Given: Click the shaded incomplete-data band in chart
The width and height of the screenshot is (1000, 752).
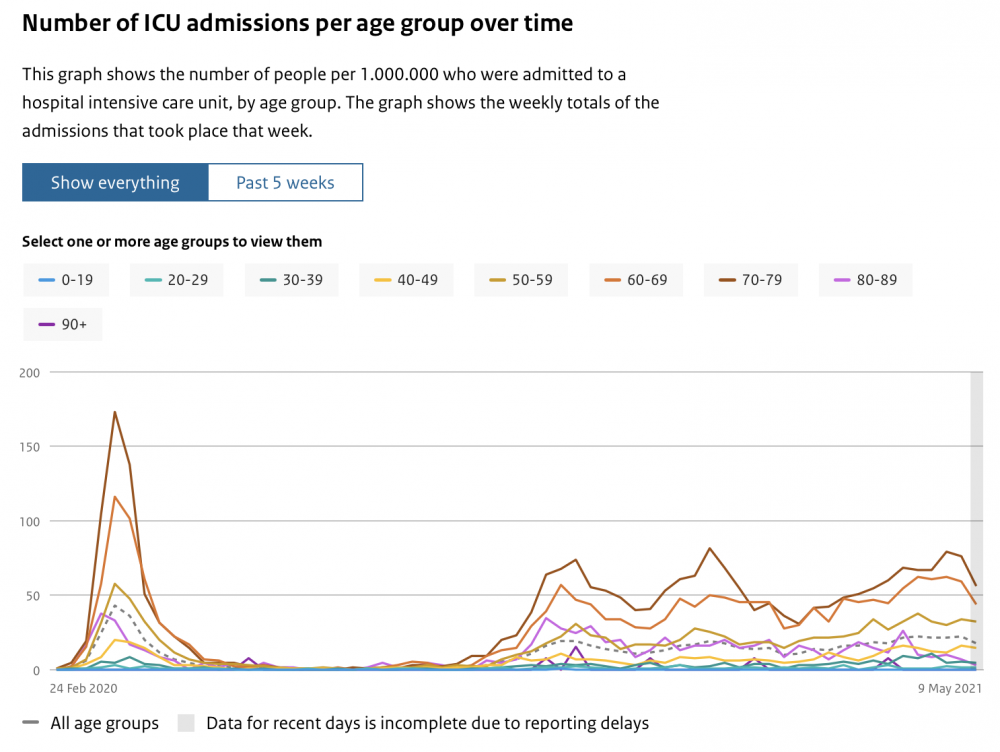Looking at the screenshot, I should pos(976,520).
